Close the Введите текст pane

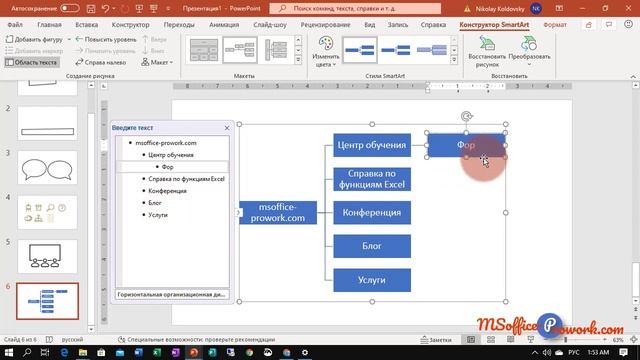227,128
